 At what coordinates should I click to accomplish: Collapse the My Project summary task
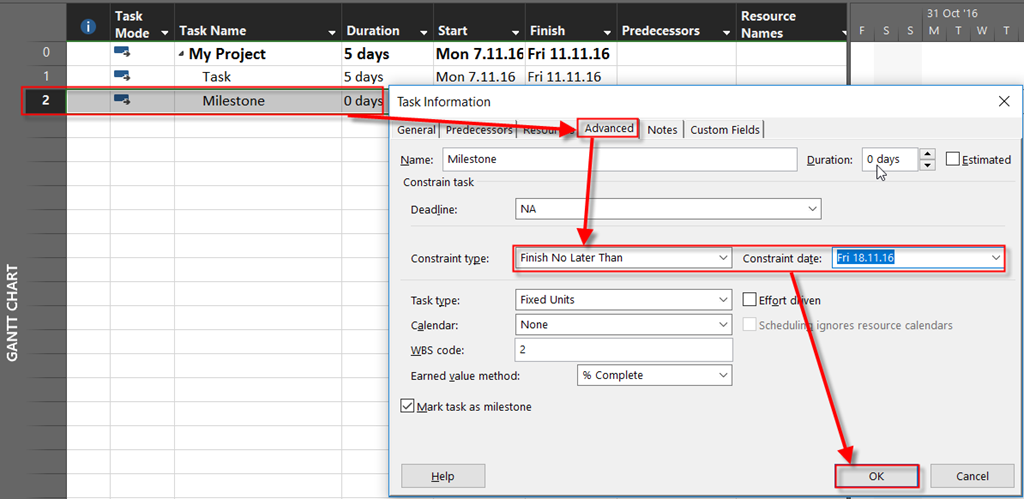point(182,54)
